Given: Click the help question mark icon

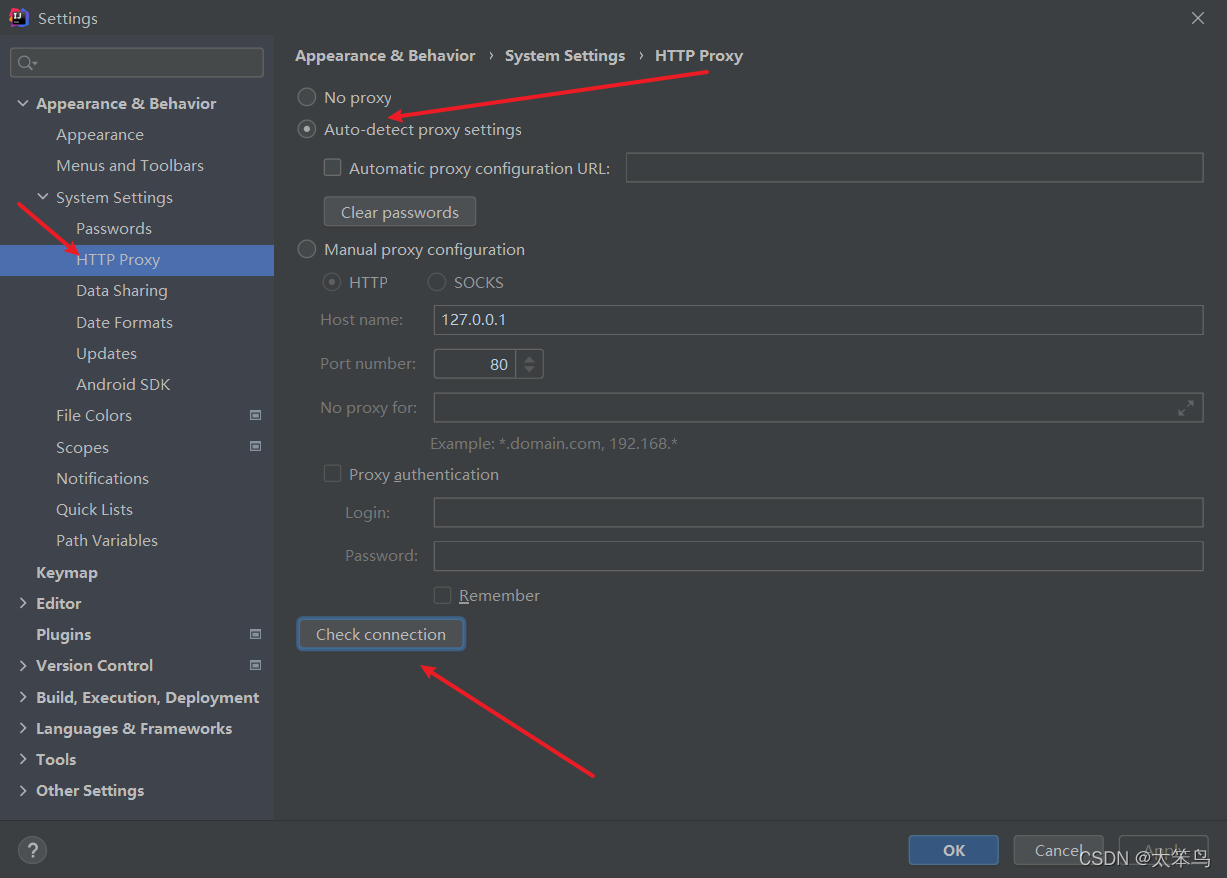Looking at the screenshot, I should [32, 850].
